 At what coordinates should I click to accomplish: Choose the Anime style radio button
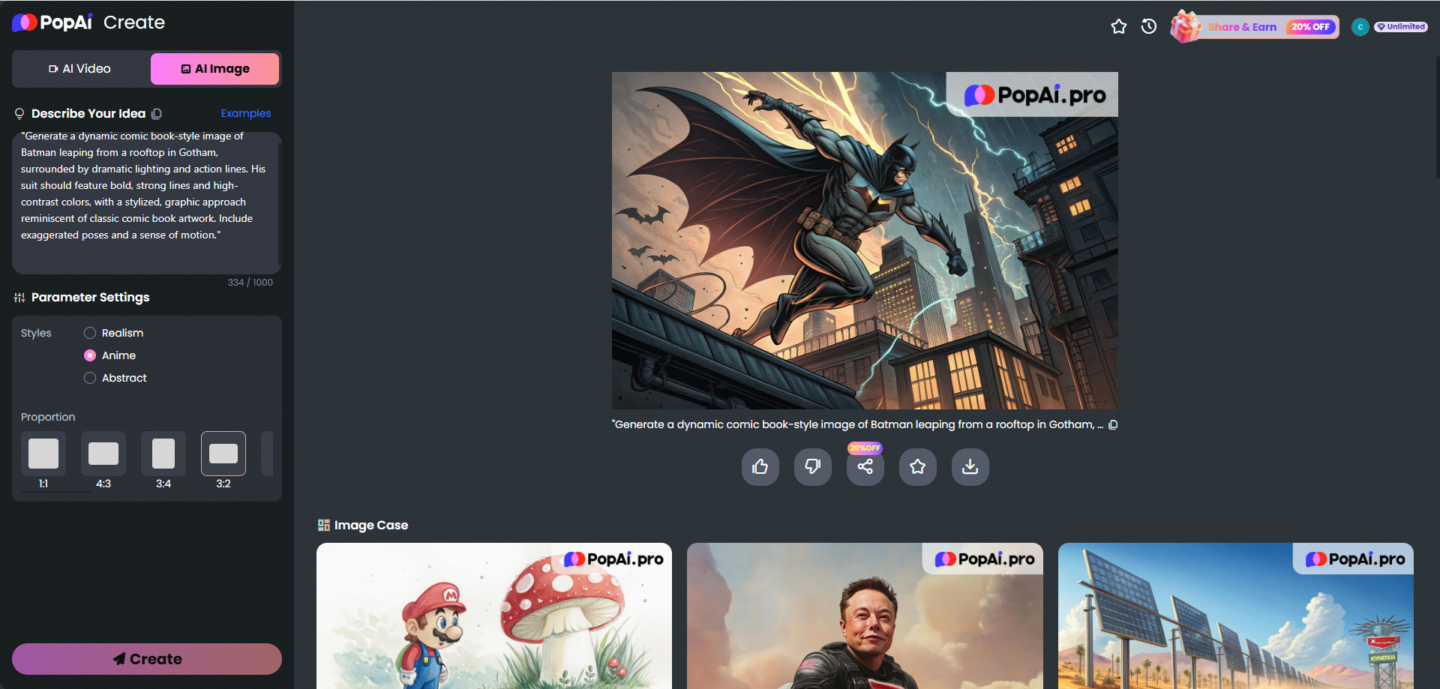tap(90, 355)
